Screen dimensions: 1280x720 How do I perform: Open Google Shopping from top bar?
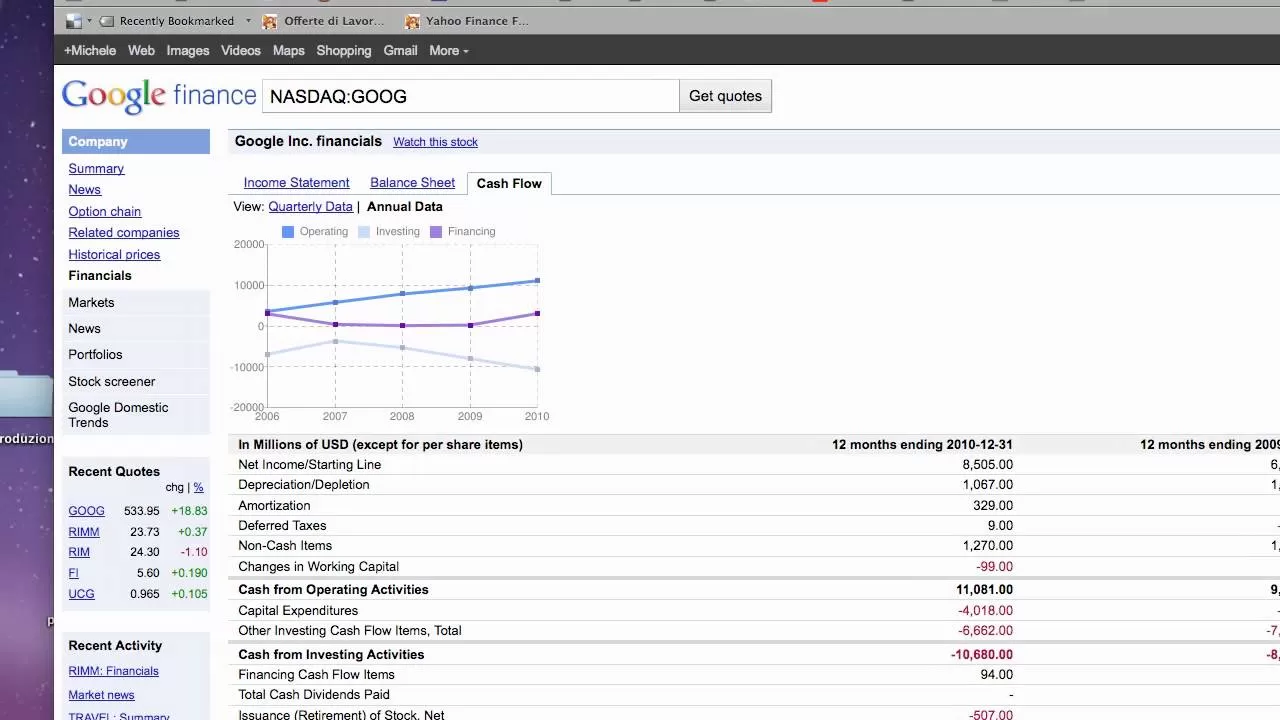pos(344,50)
